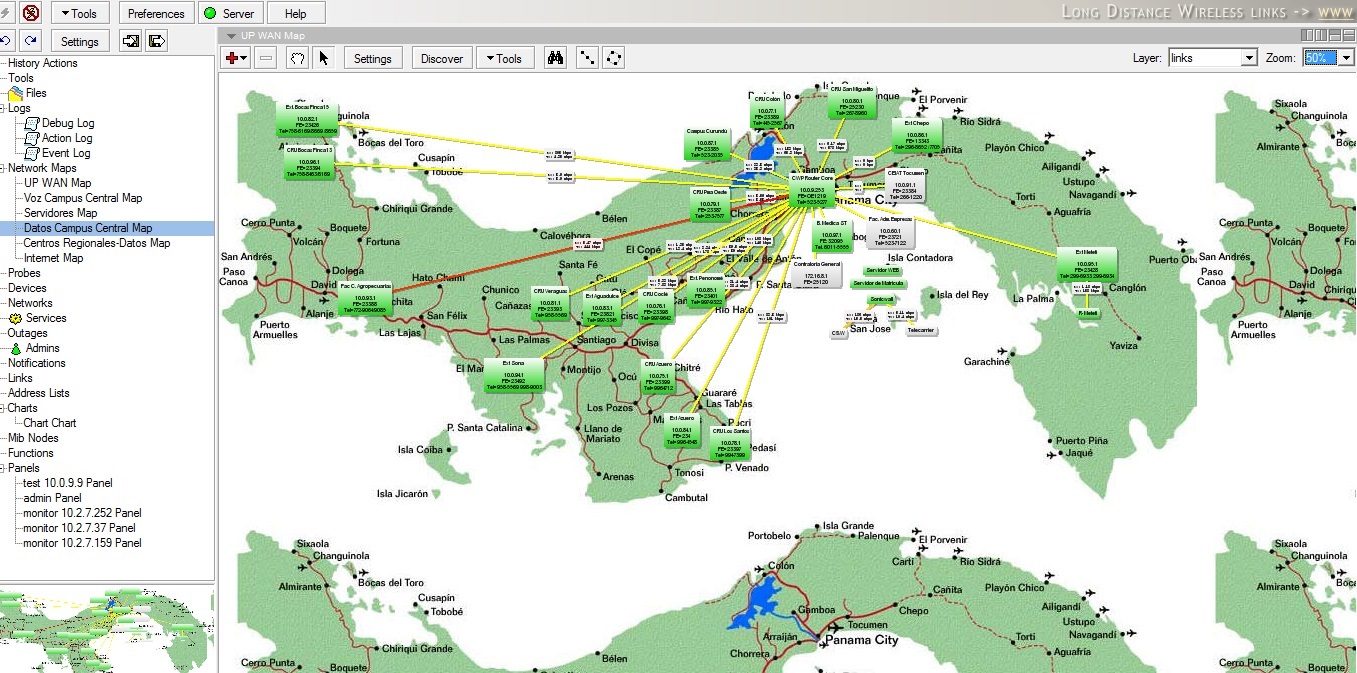Open the Layer dropdown showing links
The height and width of the screenshot is (673, 1357).
click(x=1248, y=58)
